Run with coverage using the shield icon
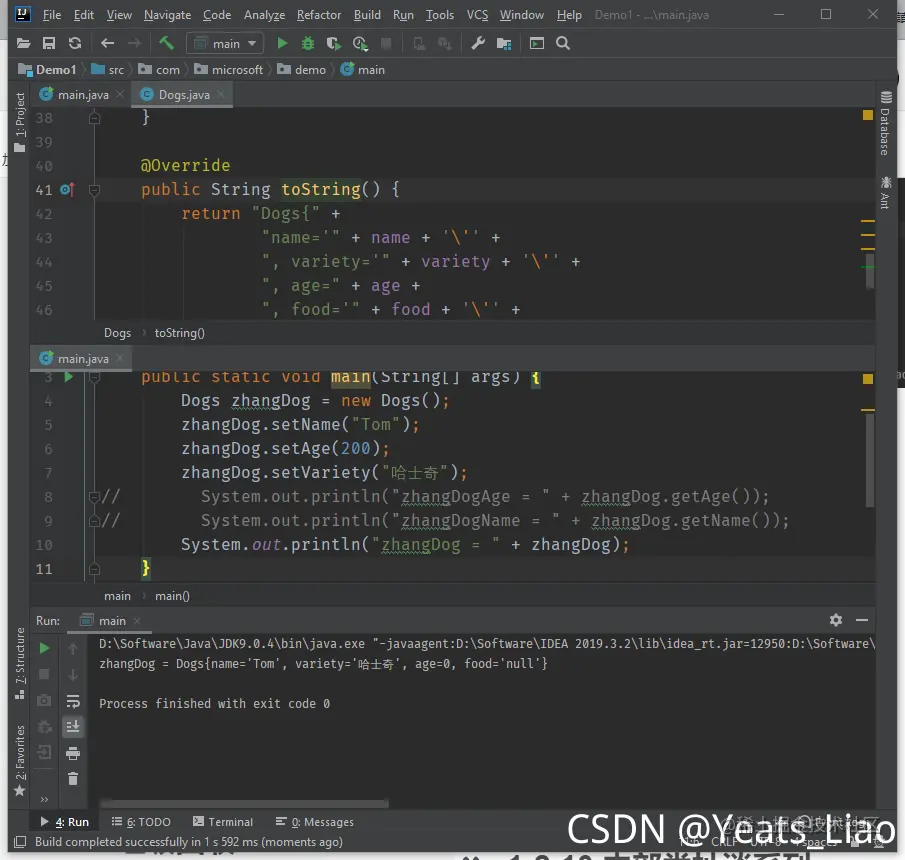Image resolution: width=905 pixels, height=860 pixels. 333,43
